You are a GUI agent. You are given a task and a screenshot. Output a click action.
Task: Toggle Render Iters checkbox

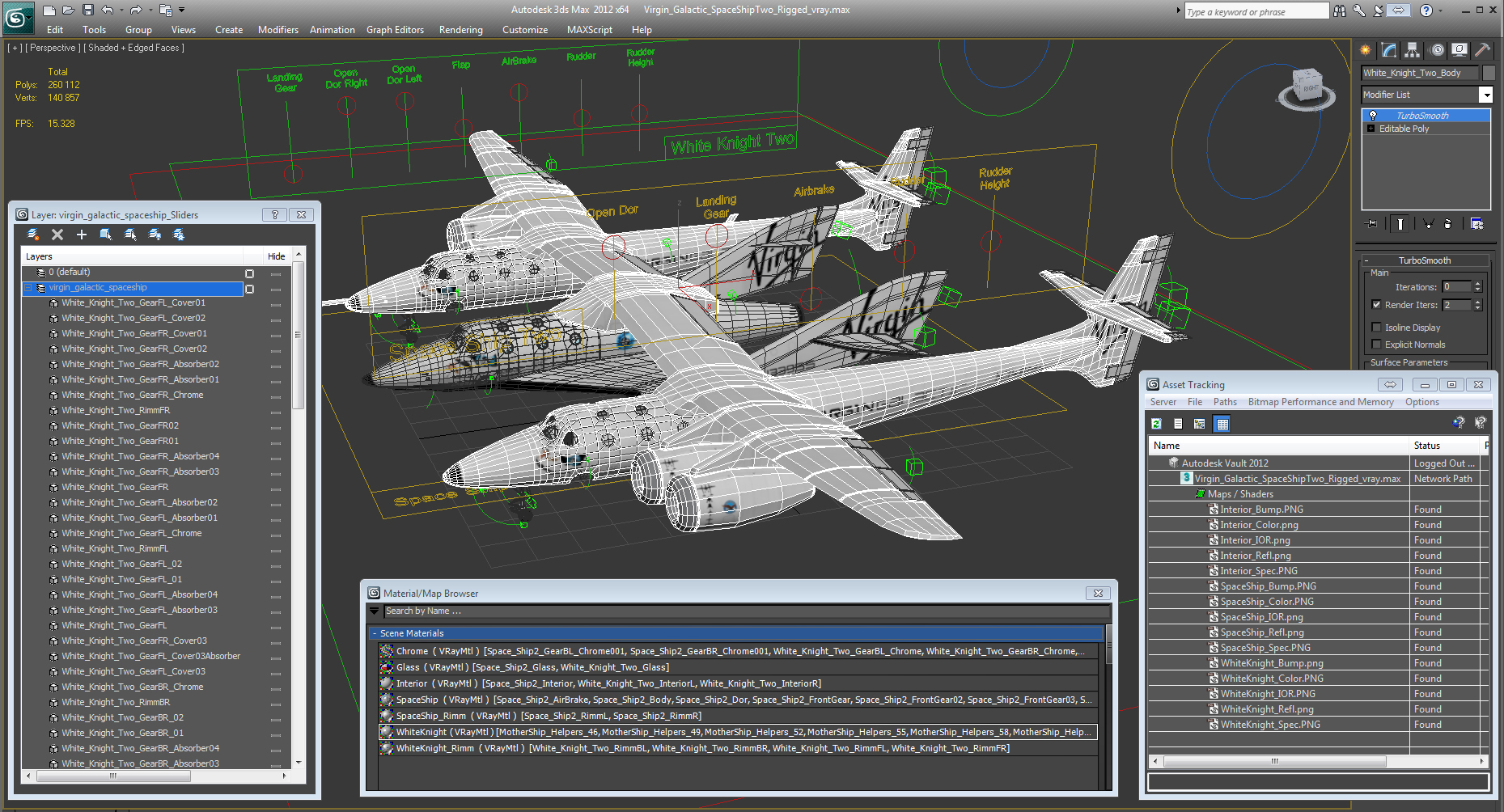click(x=1376, y=305)
